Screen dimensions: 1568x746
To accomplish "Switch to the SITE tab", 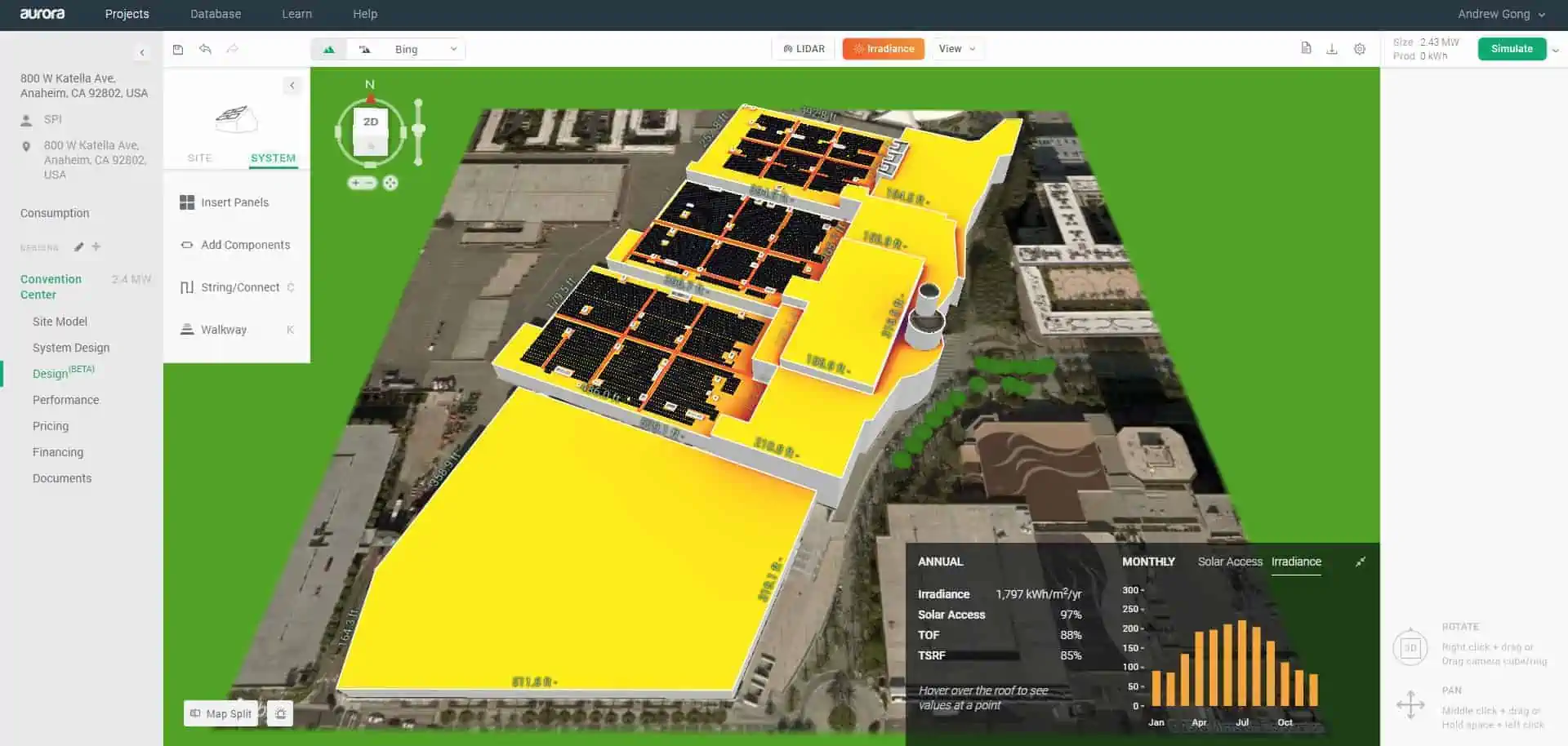I will tap(199, 158).
